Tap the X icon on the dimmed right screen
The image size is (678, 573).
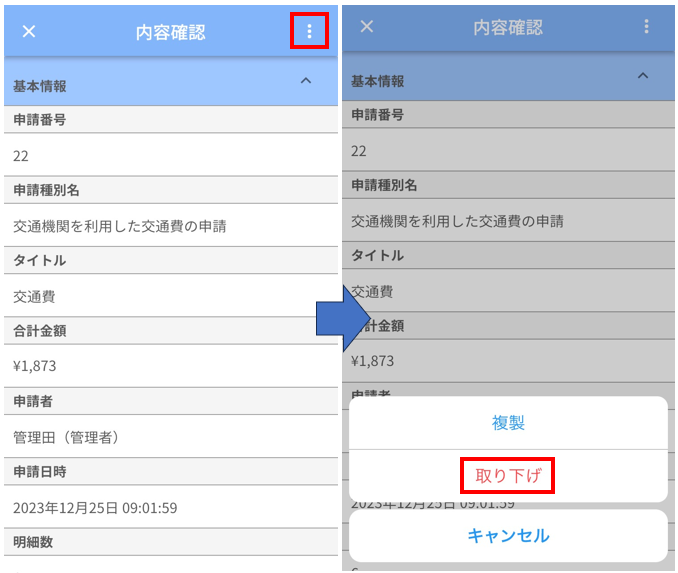[367, 27]
